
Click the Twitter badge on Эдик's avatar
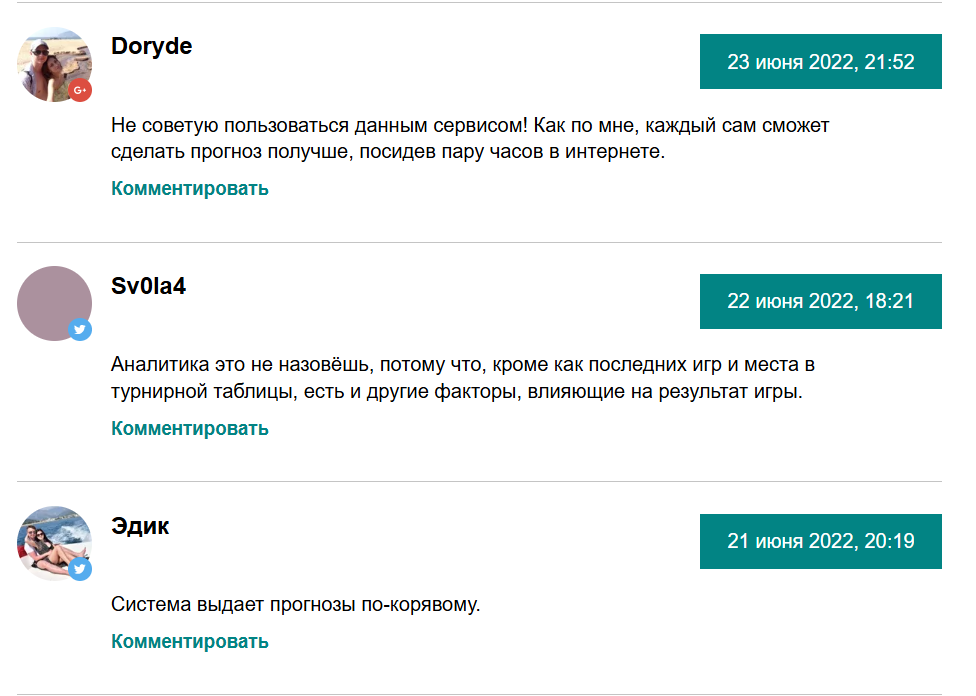(80, 569)
